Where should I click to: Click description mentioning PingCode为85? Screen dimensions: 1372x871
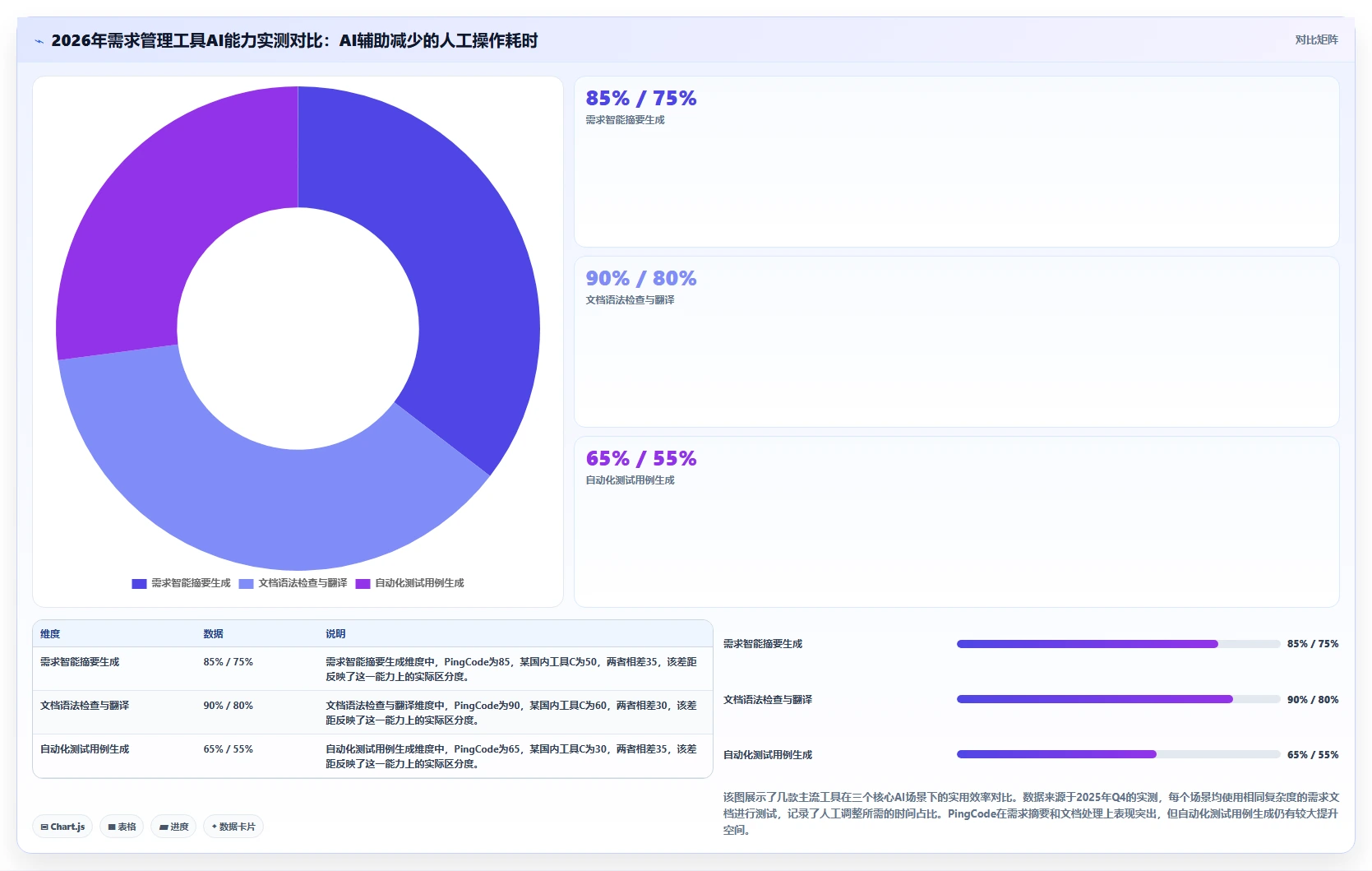click(x=511, y=669)
